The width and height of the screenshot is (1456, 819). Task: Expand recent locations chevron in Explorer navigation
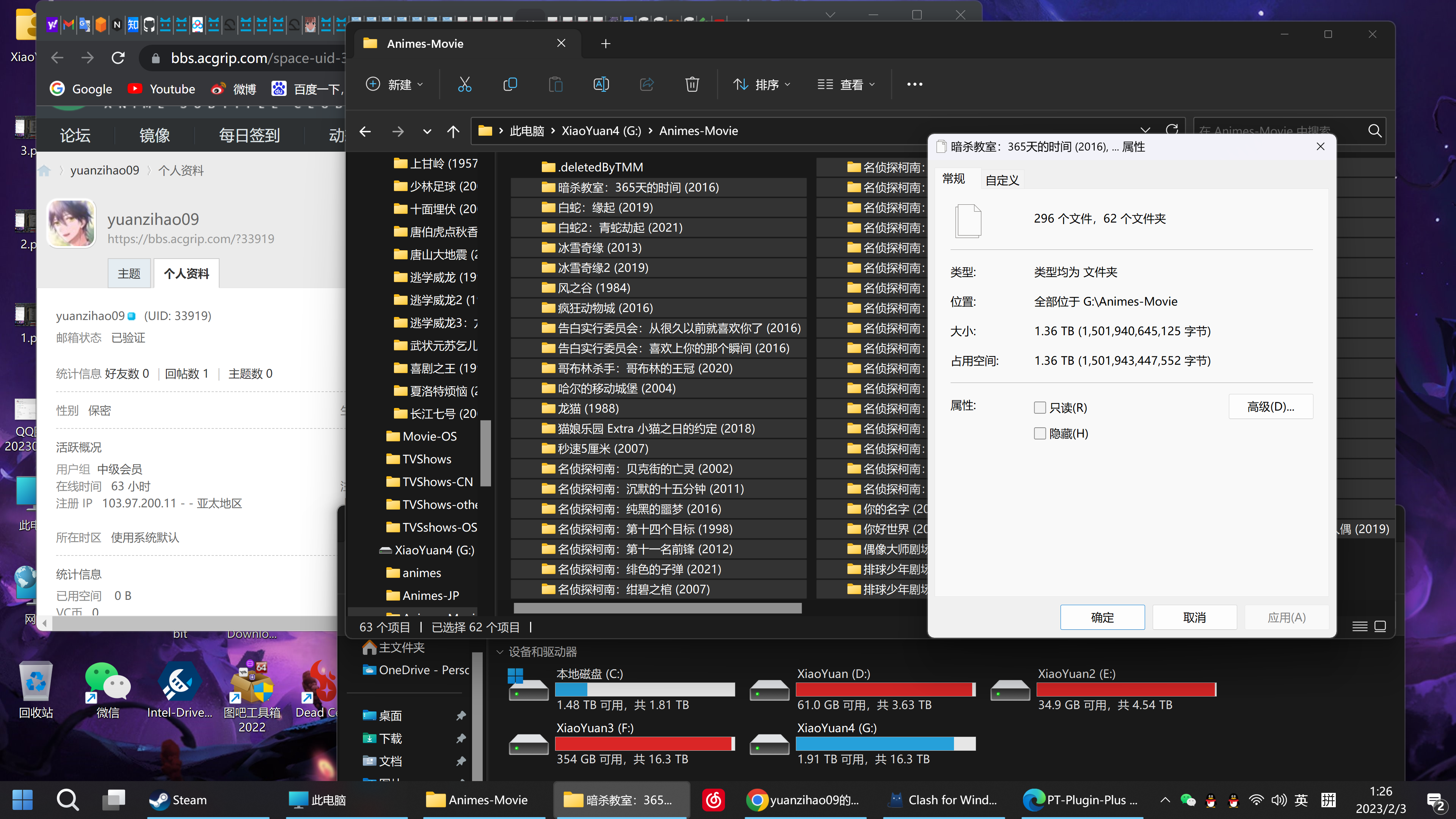click(x=427, y=132)
